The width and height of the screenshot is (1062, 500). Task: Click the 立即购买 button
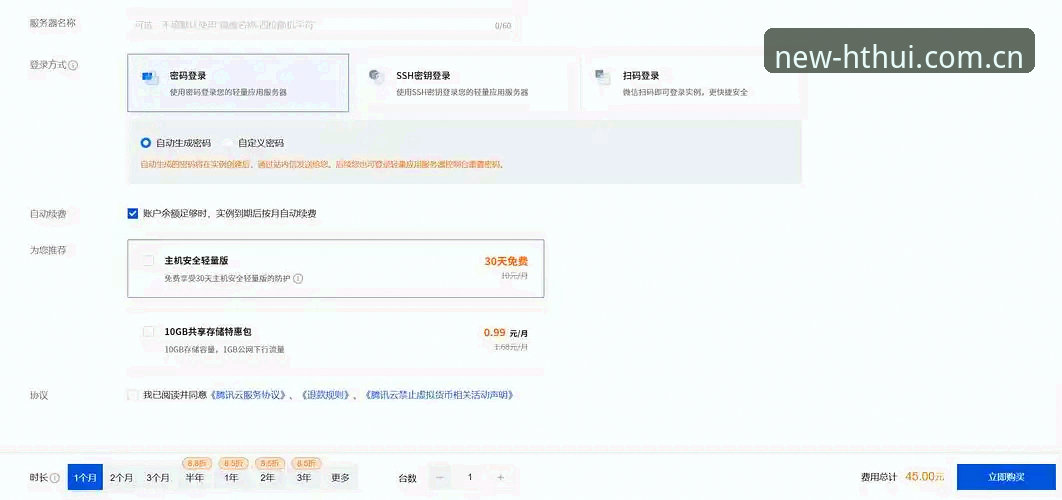pyautogui.click(x=1006, y=477)
